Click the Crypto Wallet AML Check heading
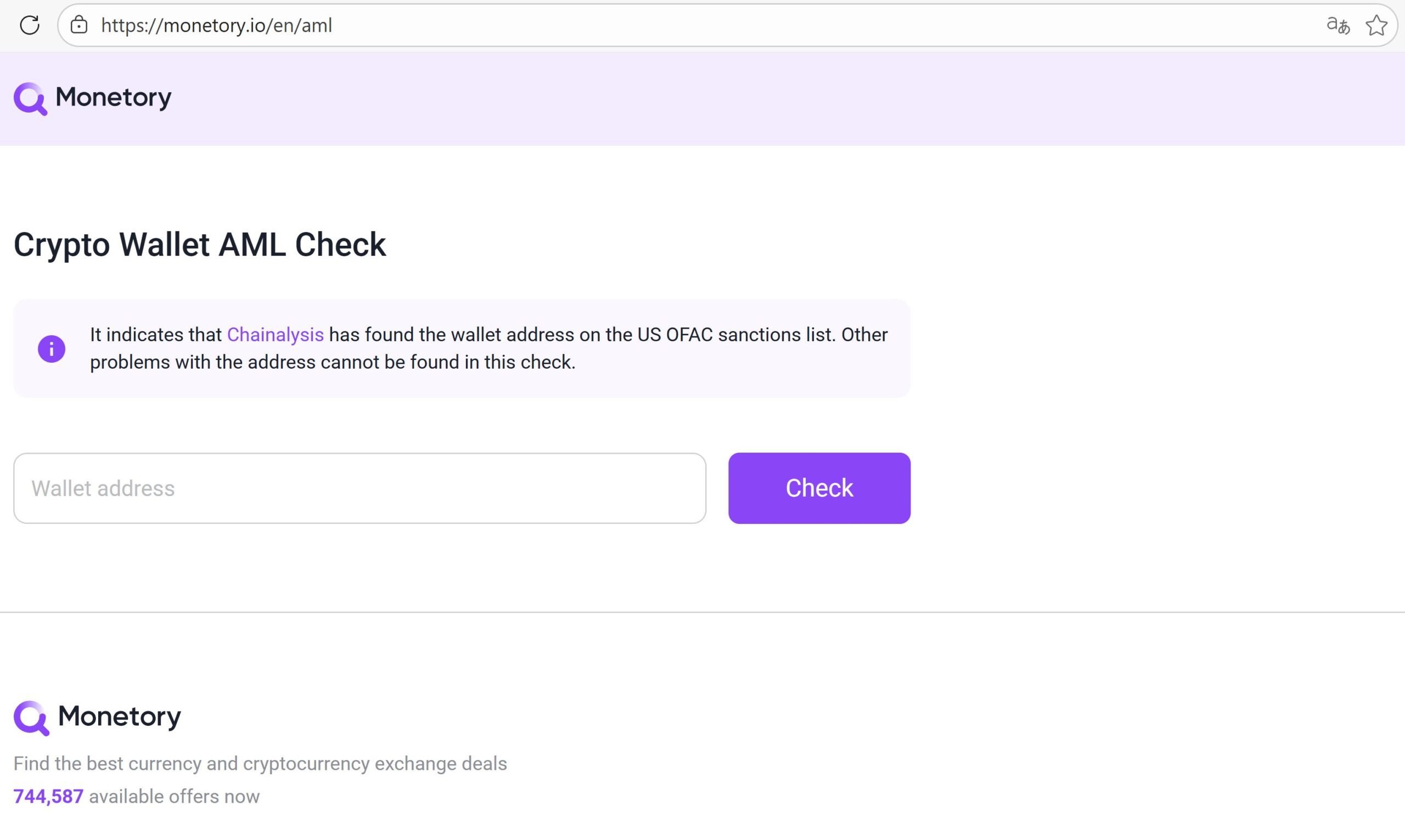1405x840 pixels. pos(199,245)
